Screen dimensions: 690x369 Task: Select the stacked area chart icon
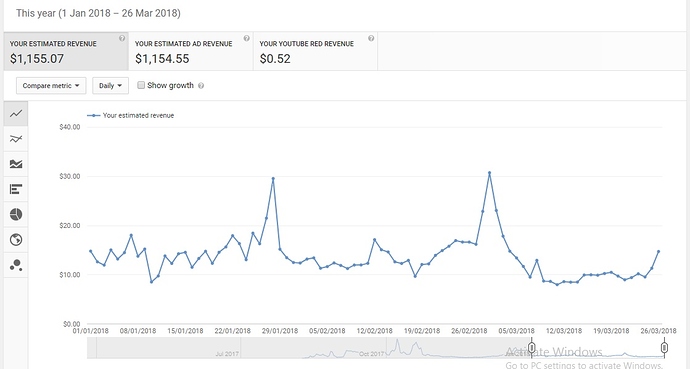(x=16, y=164)
